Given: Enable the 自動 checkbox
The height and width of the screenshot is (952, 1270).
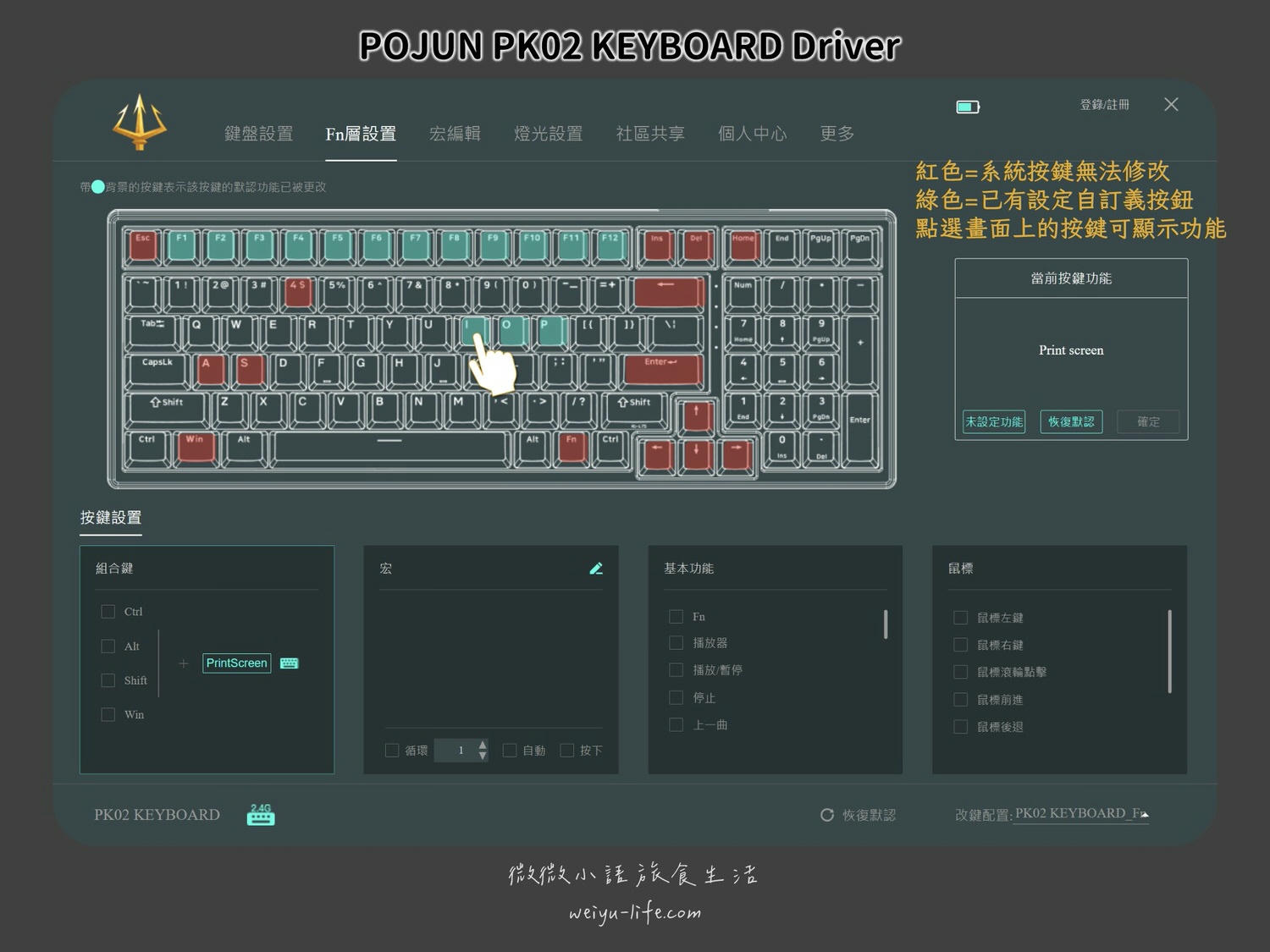Looking at the screenshot, I should [x=510, y=750].
